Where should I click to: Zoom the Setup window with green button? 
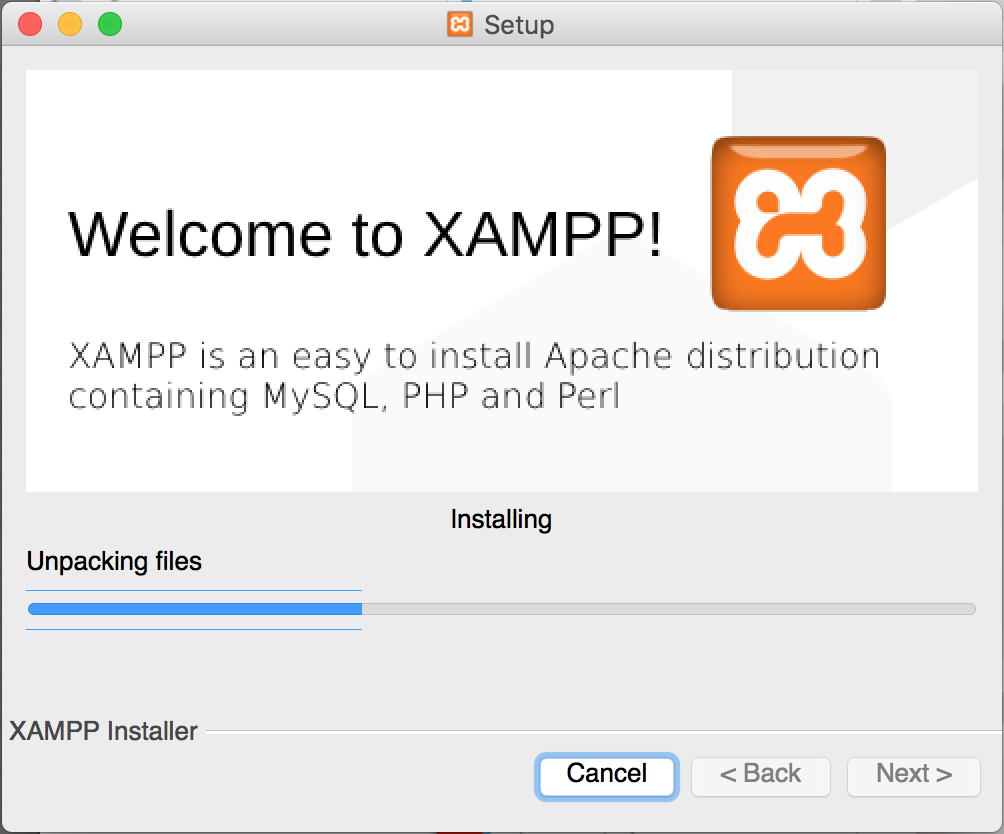tap(110, 24)
